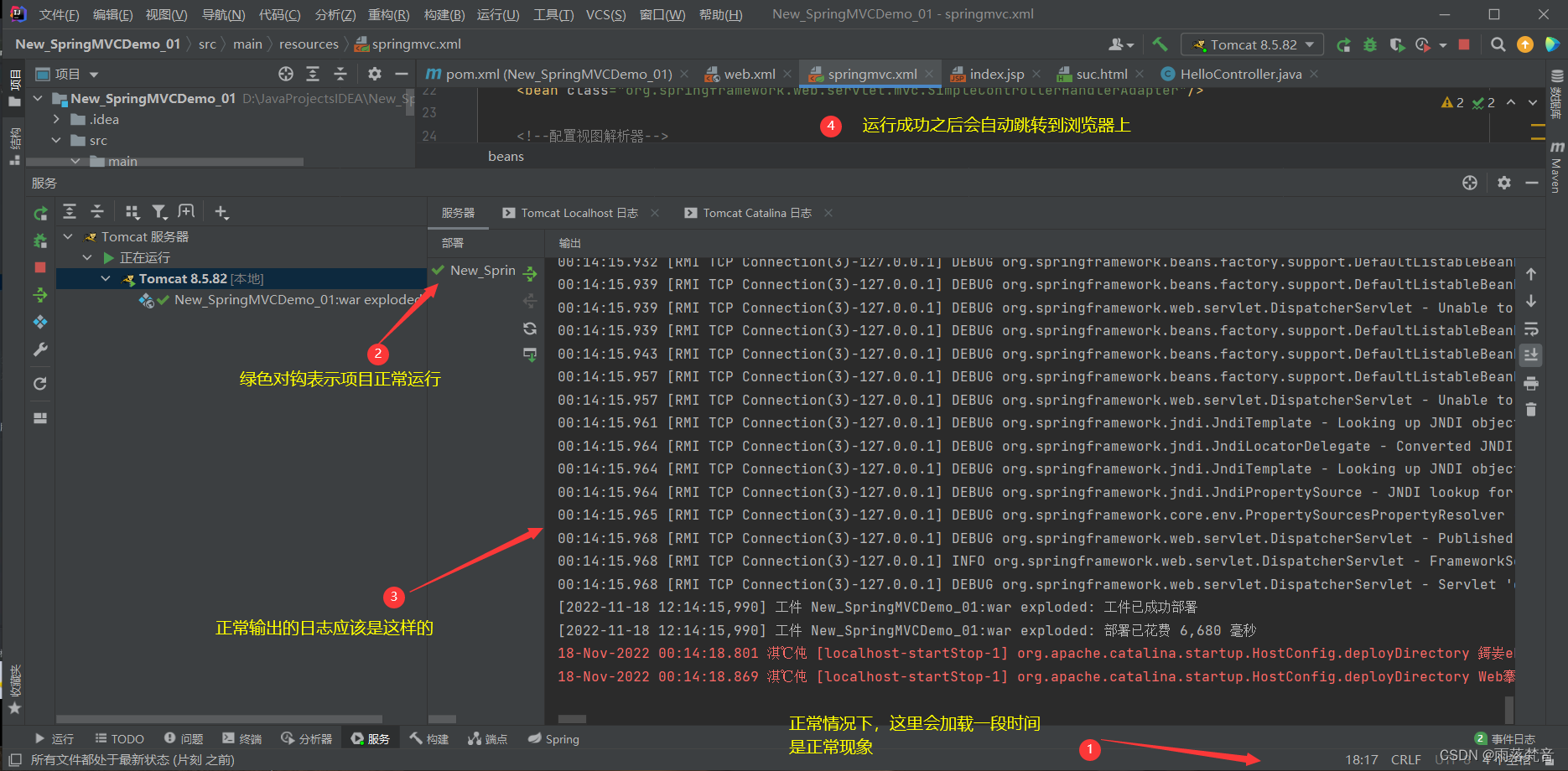This screenshot has width=1568, height=771.
Task: Rerun the Tomcat server in the Services panel
Action: 39,214
